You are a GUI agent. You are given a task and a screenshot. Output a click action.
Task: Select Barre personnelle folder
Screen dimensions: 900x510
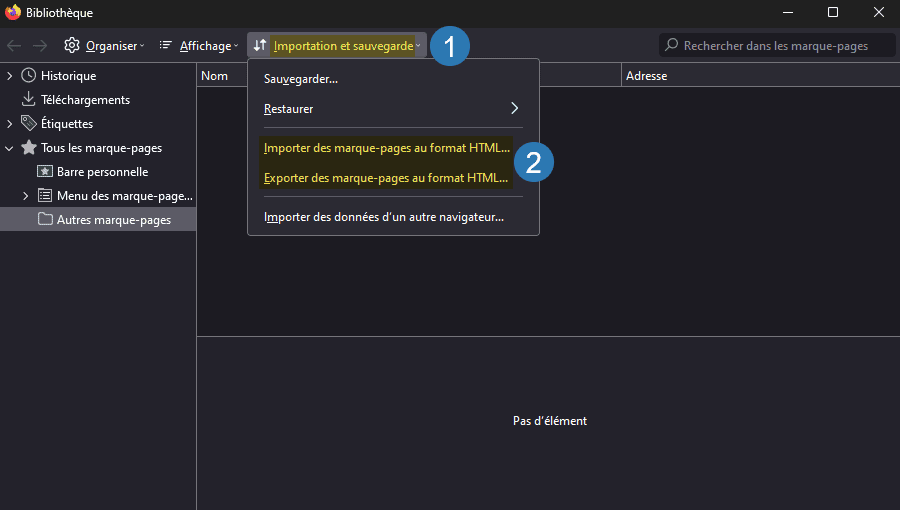pyautogui.click(x=98, y=172)
